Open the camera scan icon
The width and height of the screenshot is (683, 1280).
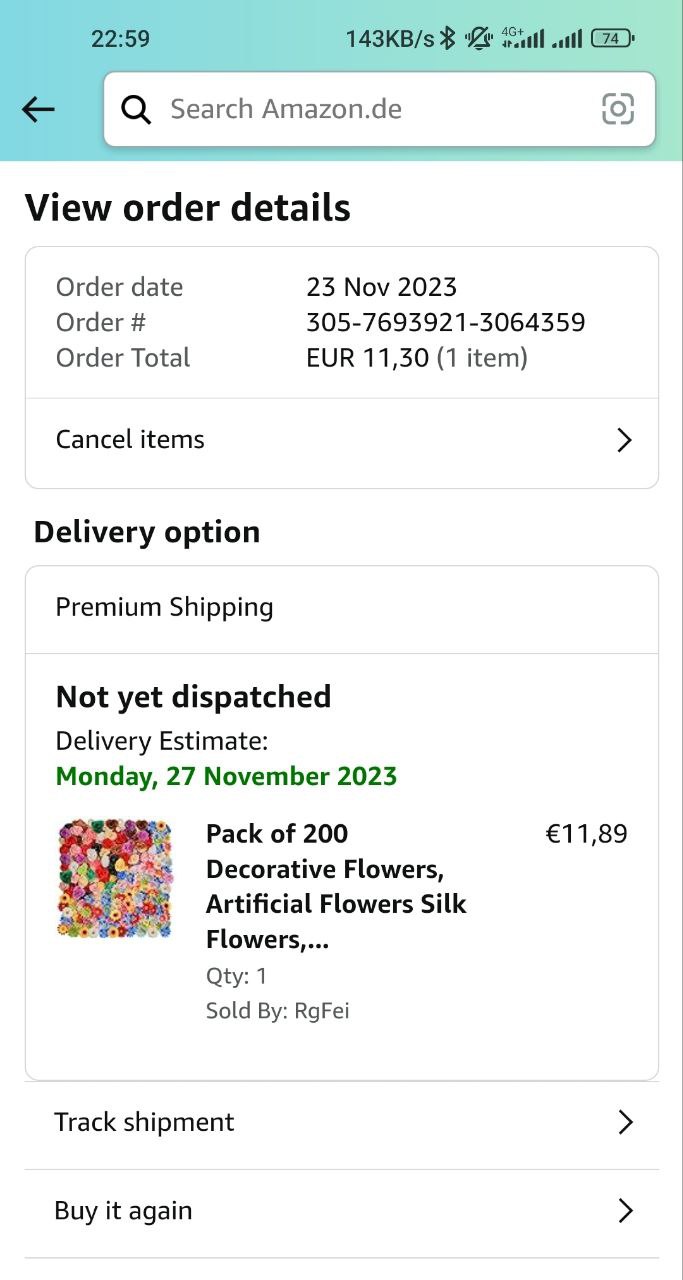point(618,109)
